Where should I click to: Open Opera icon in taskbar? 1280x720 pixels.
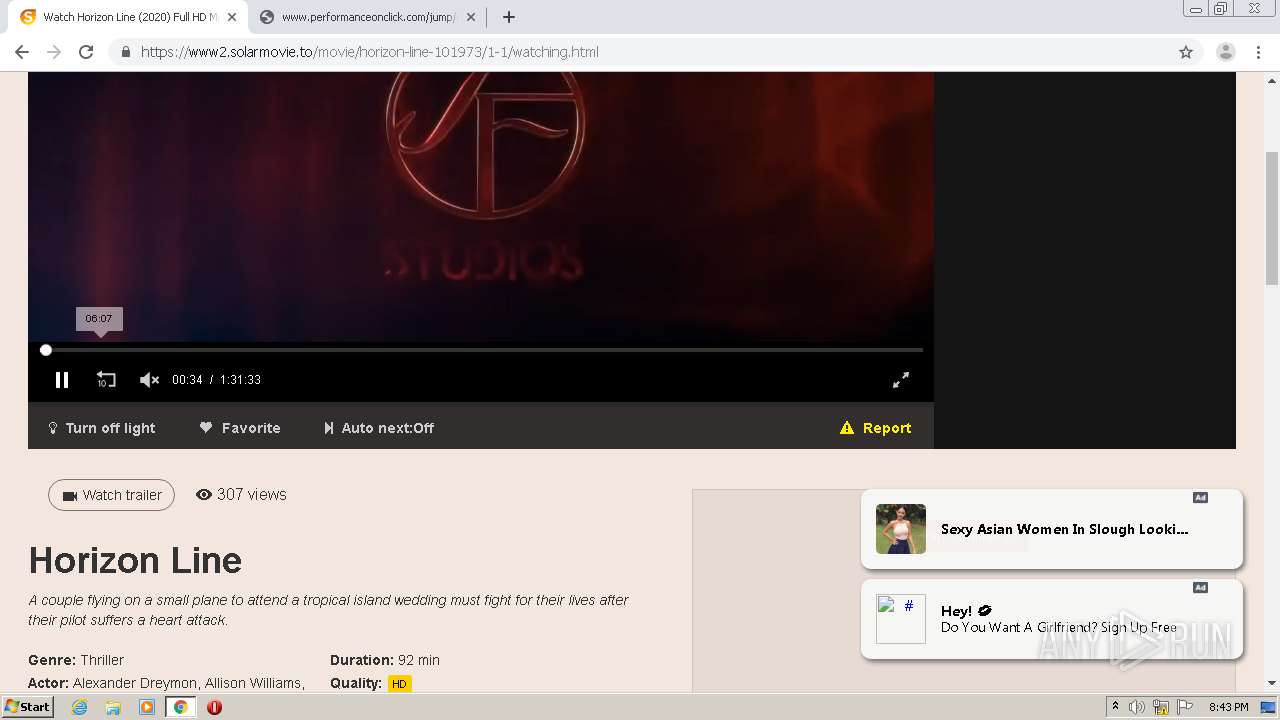214,707
